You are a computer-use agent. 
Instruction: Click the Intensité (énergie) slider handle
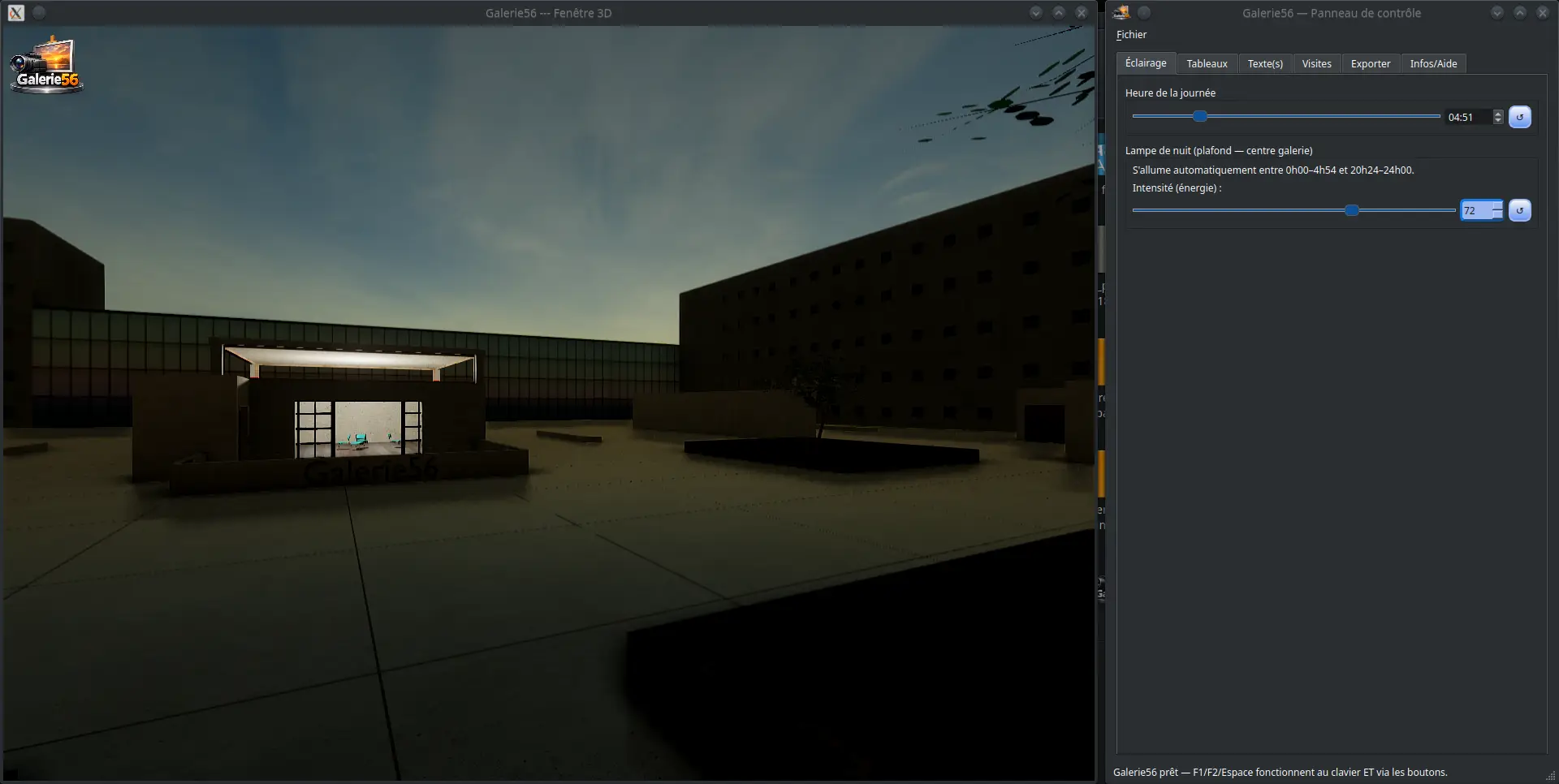pyautogui.click(x=1352, y=210)
